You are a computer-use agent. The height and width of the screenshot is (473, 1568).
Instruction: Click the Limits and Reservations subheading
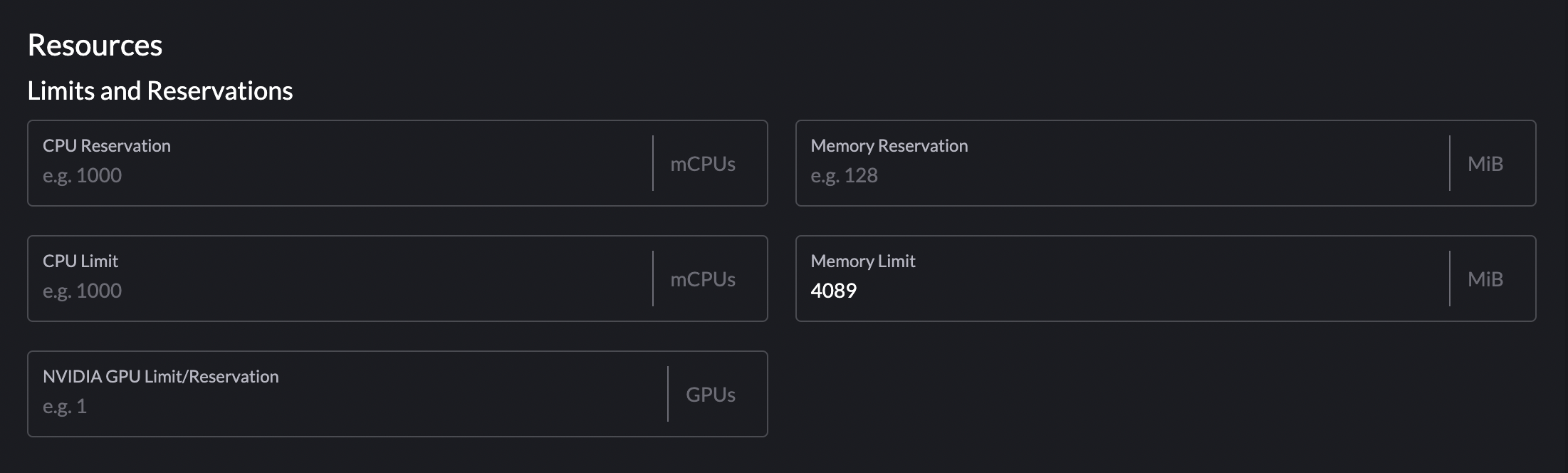click(160, 90)
